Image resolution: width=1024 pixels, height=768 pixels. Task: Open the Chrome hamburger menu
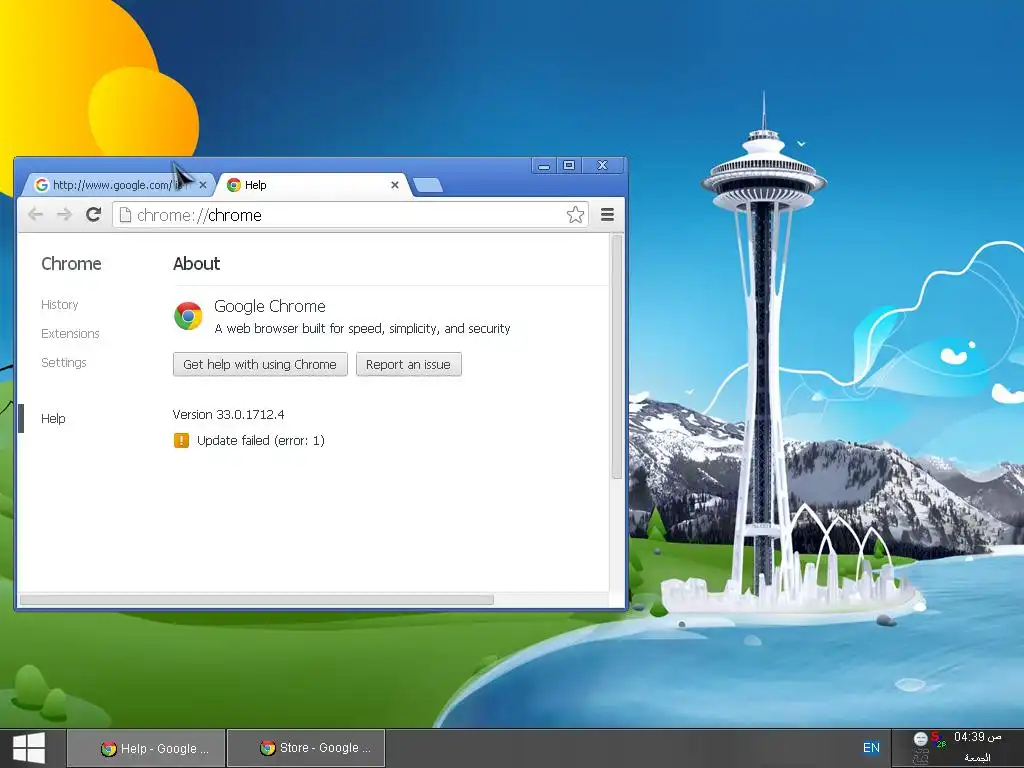[x=607, y=214]
